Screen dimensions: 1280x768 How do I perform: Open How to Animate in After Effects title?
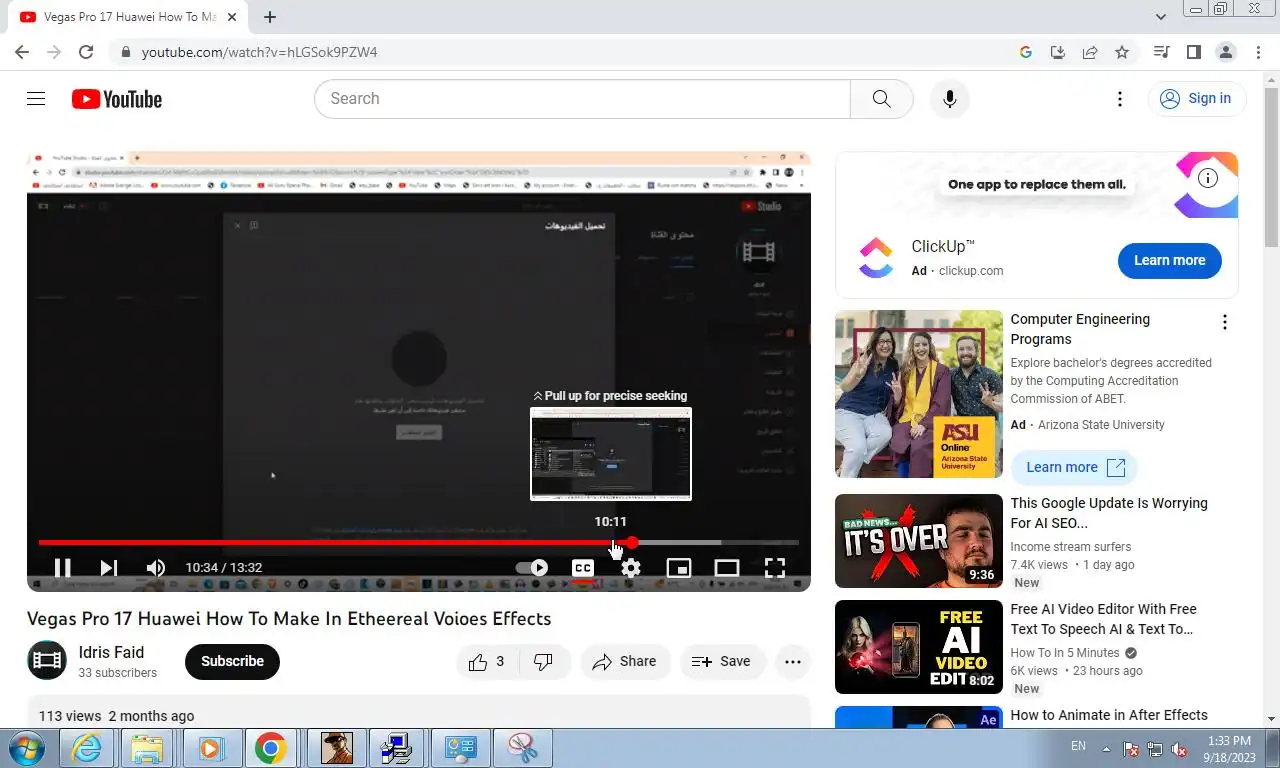tap(1109, 715)
